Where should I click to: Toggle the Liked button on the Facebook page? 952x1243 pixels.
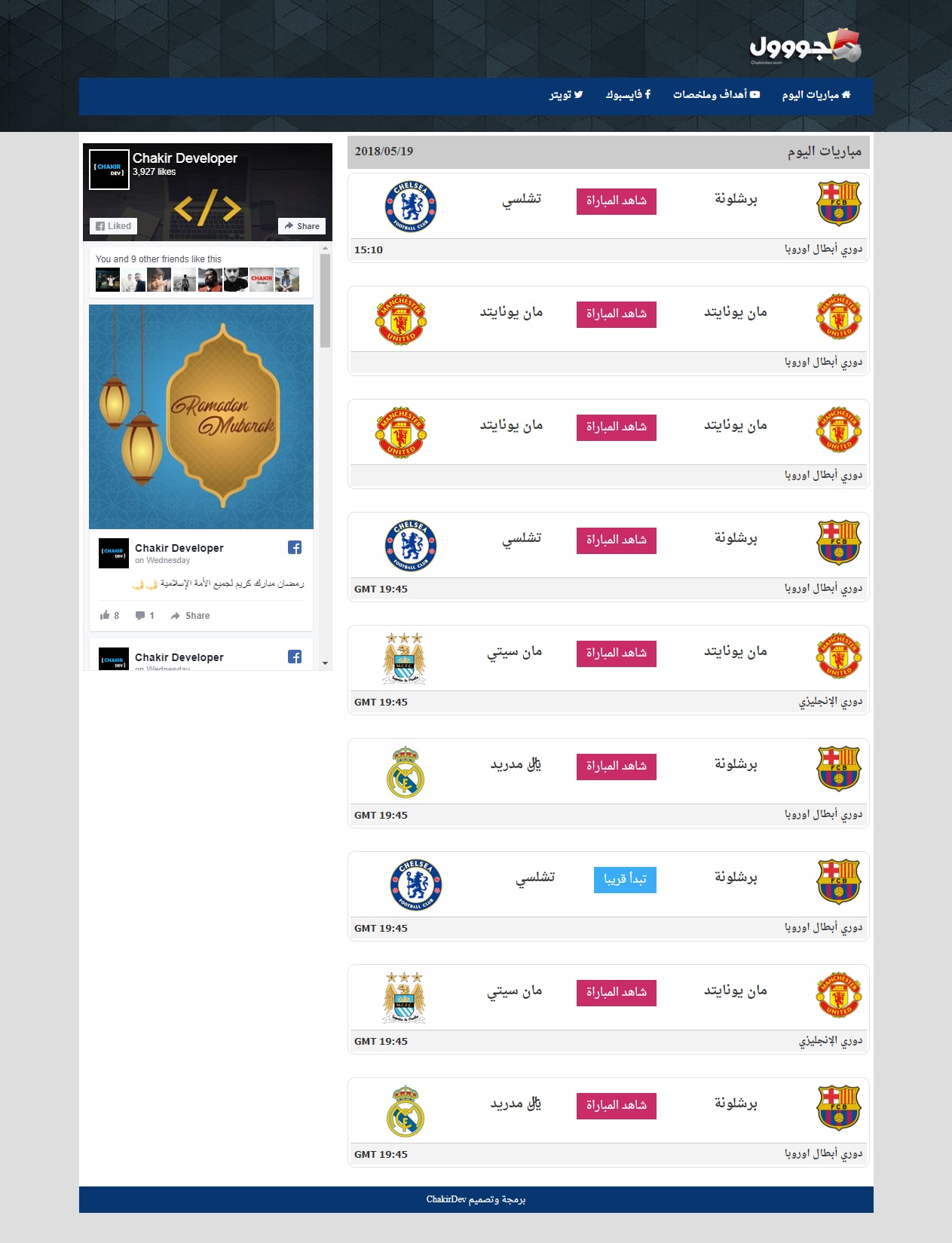click(114, 226)
